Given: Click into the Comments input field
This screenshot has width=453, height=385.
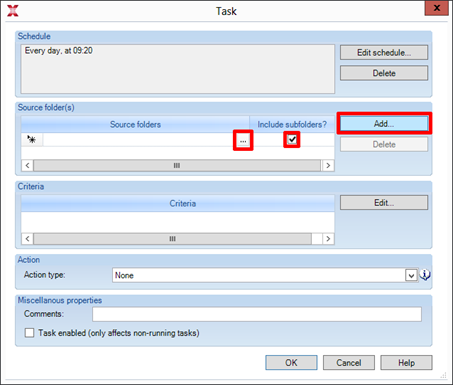Looking at the screenshot, I should click(x=257, y=314).
